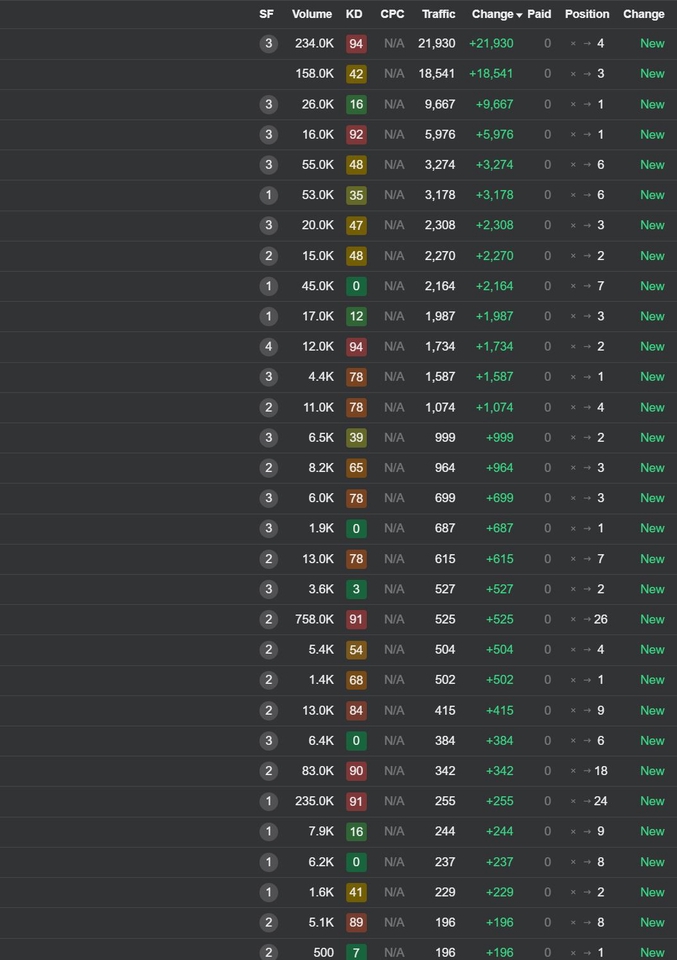Click SF badge 1 in 53.0K volume row
Image resolution: width=677 pixels, height=960 pixels.
click(x=268, y=195)
